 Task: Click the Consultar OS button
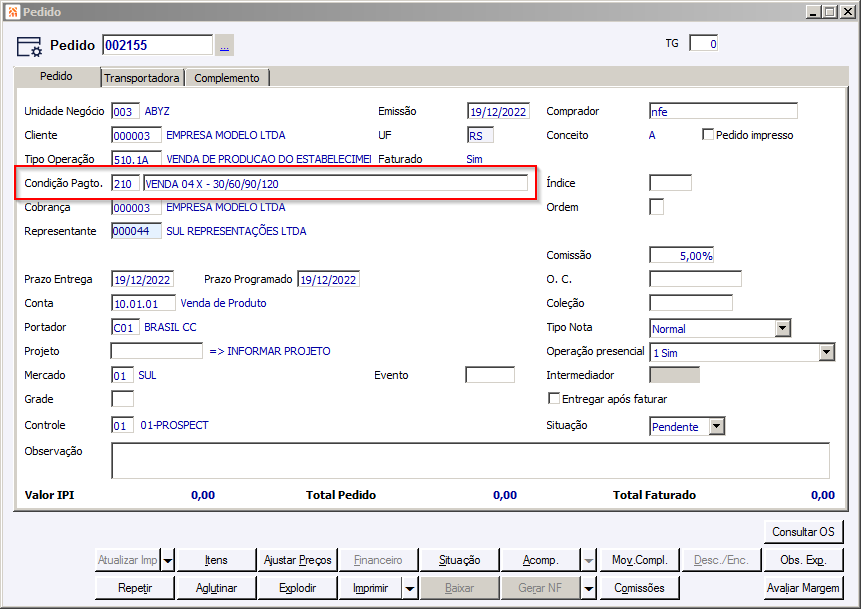pos(803,532)
